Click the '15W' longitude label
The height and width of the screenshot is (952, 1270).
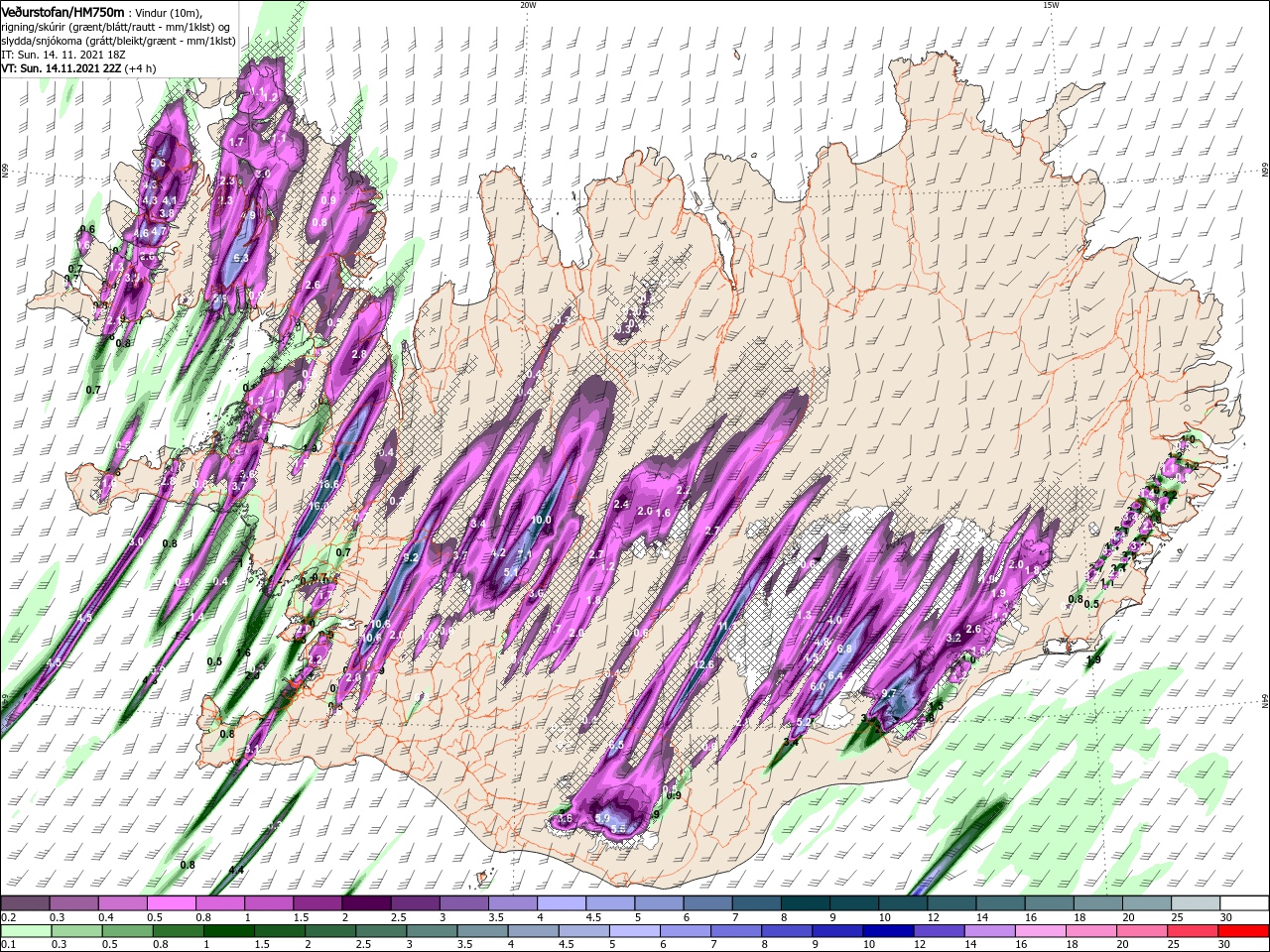point(1051,5)
